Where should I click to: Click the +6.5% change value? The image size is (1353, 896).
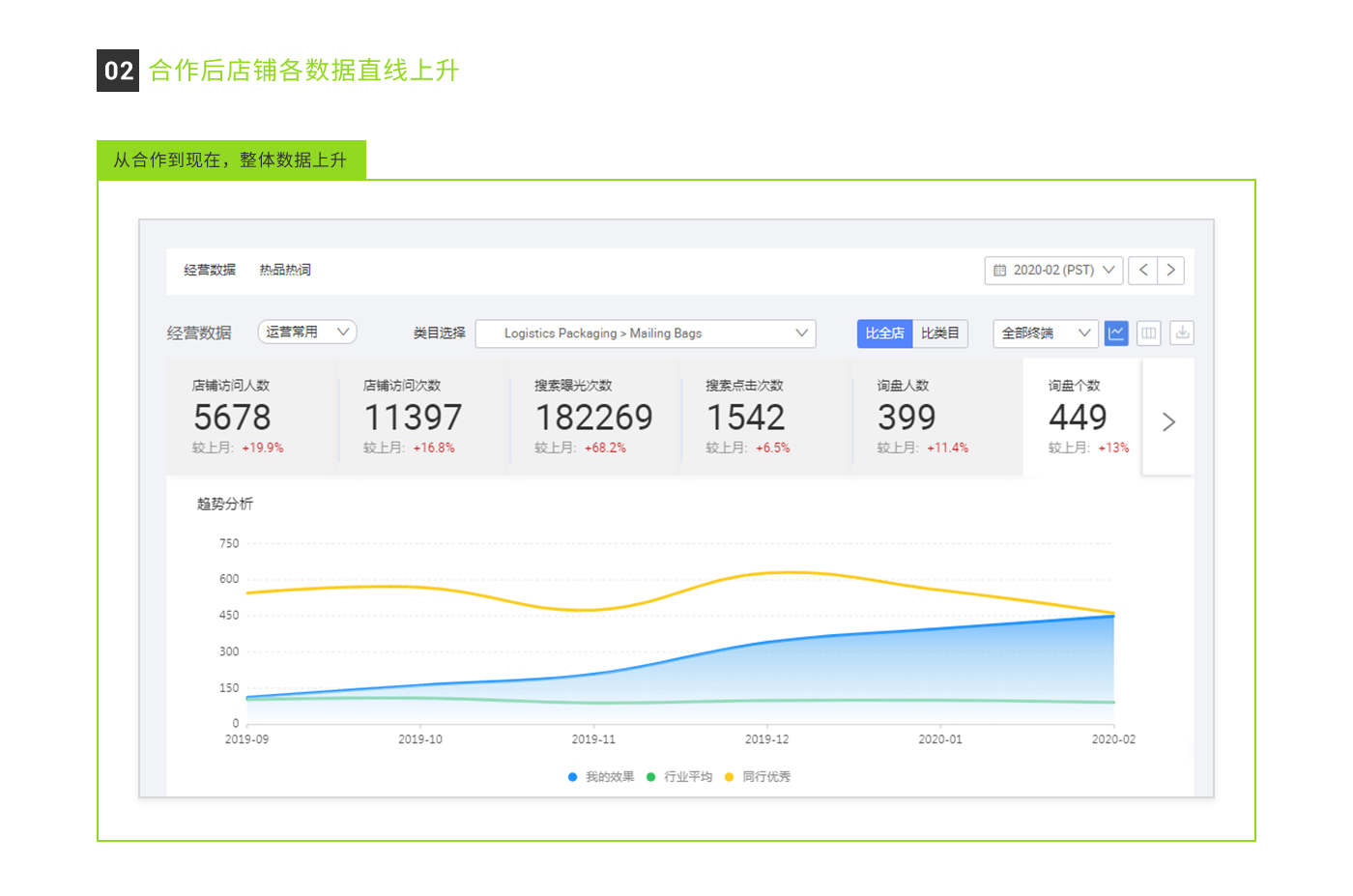click(773, 448)
